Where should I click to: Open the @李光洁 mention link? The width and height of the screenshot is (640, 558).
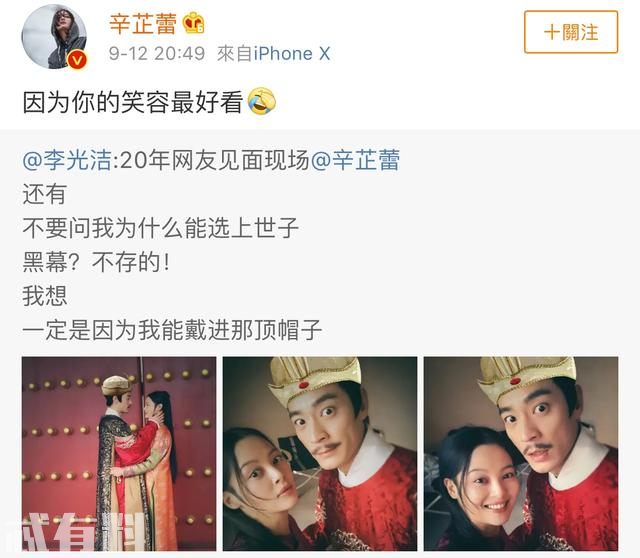[x=67, y=160]
